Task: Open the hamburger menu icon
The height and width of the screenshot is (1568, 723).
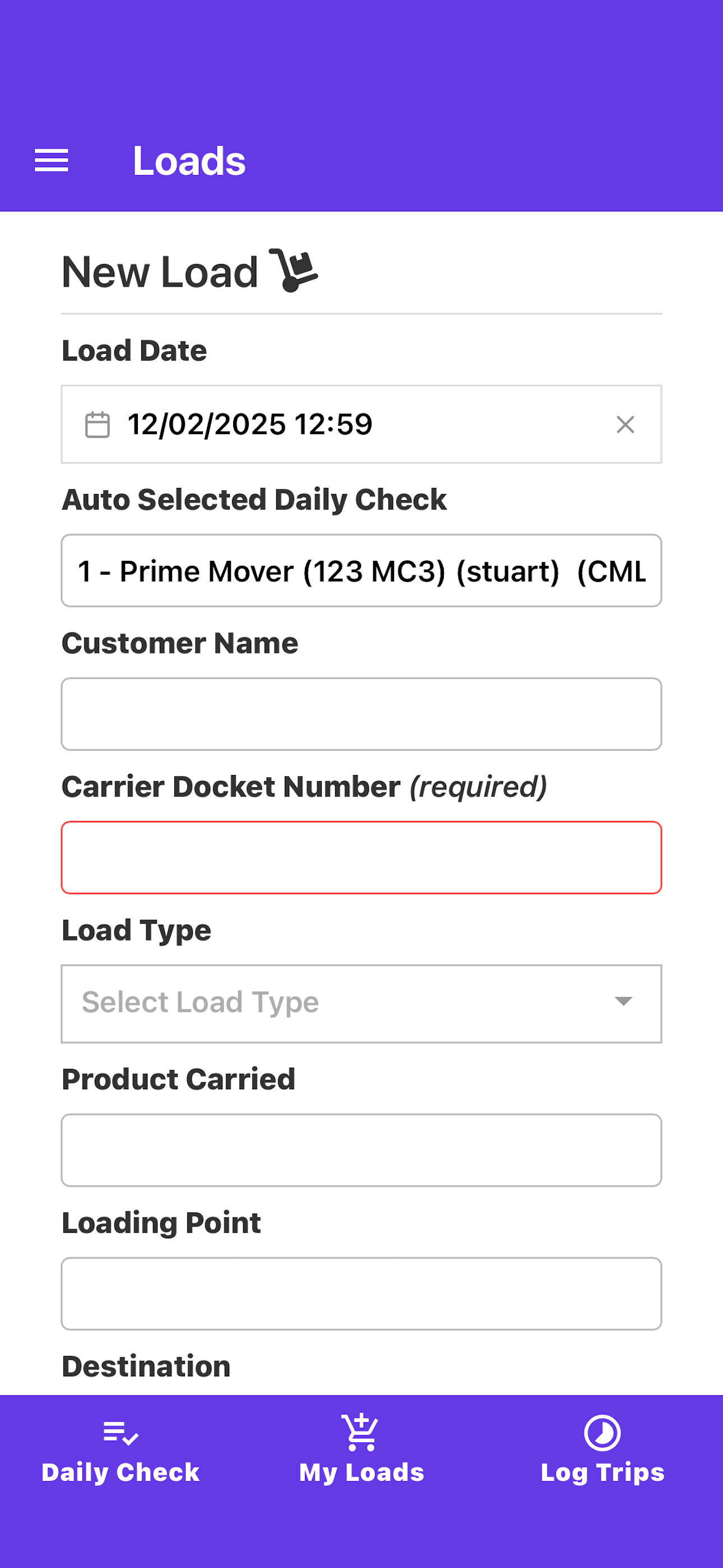Action: [x=52, y=161]
